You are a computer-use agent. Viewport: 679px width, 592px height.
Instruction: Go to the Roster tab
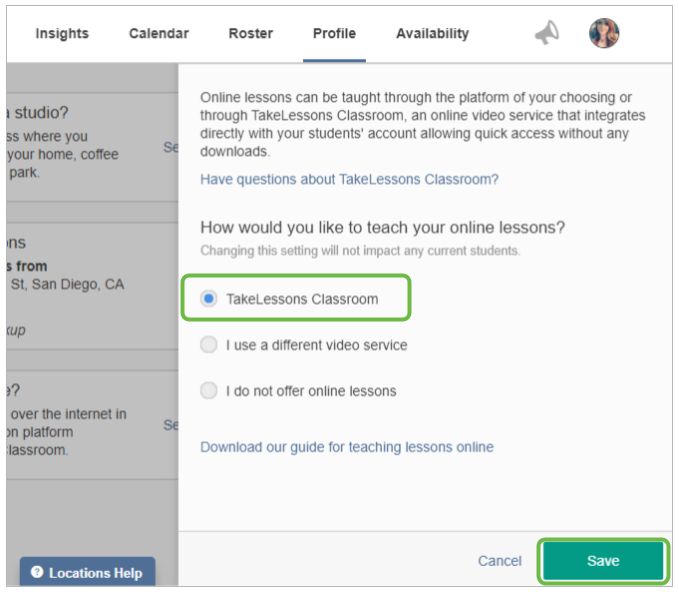click(x=251, y=33)
